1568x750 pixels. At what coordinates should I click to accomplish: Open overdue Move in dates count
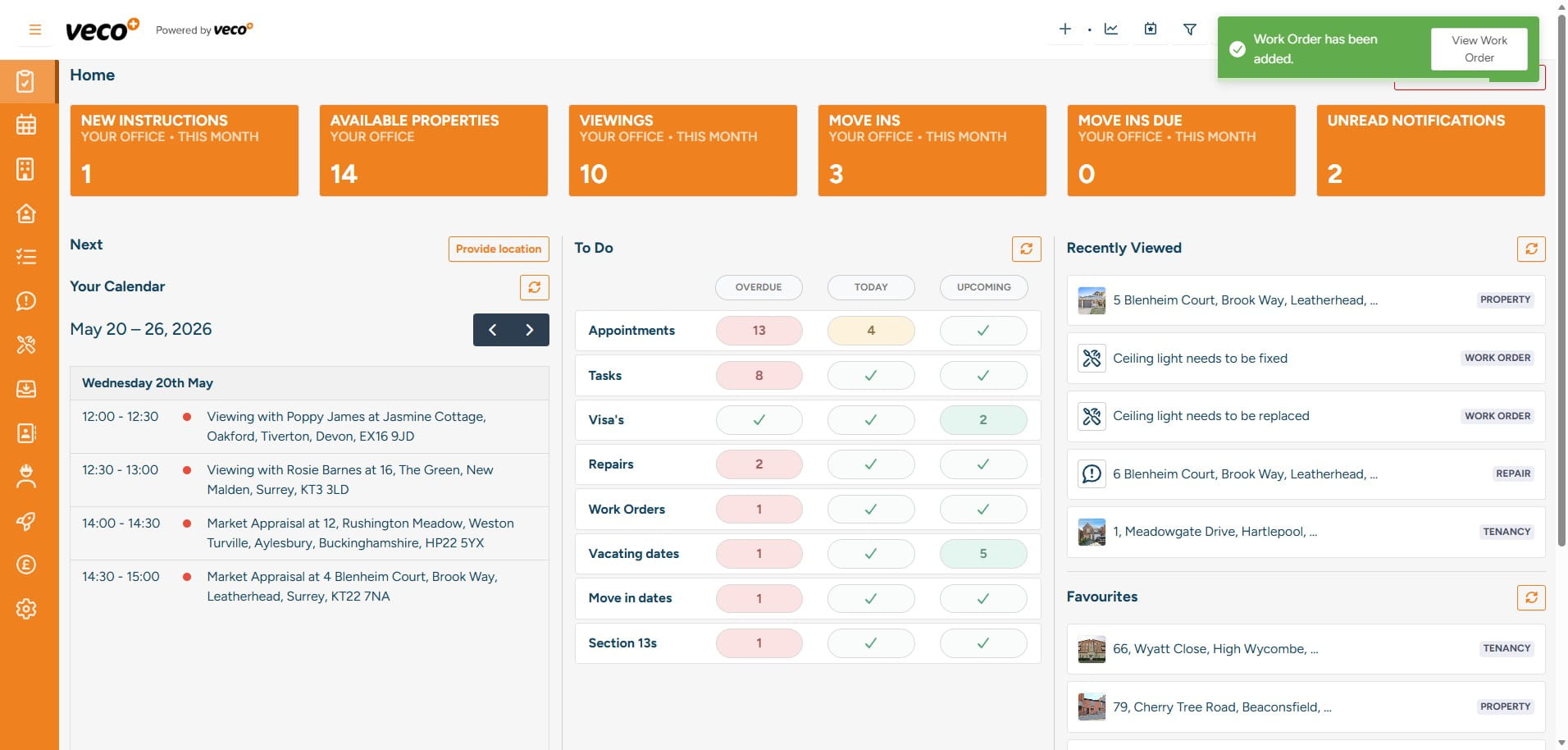coord(759,598)
